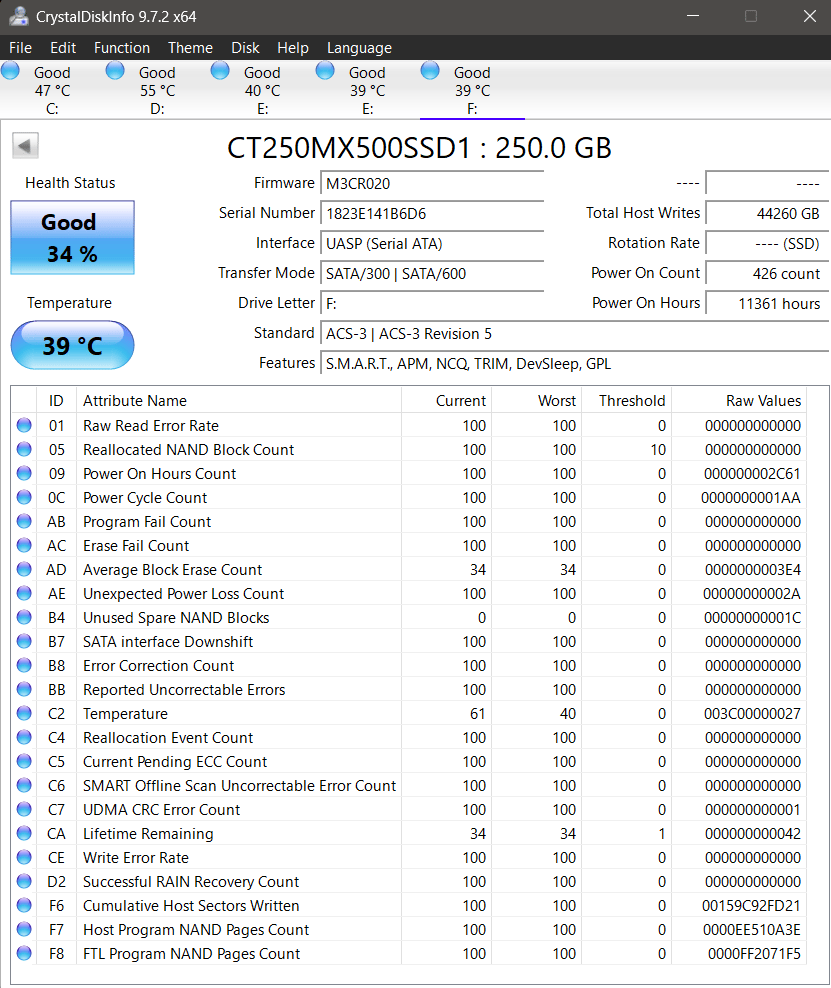831x988 pixels.
Task: Select the D: drive at 55 °C
Action: pyautogui.click(x=158, y=90)
